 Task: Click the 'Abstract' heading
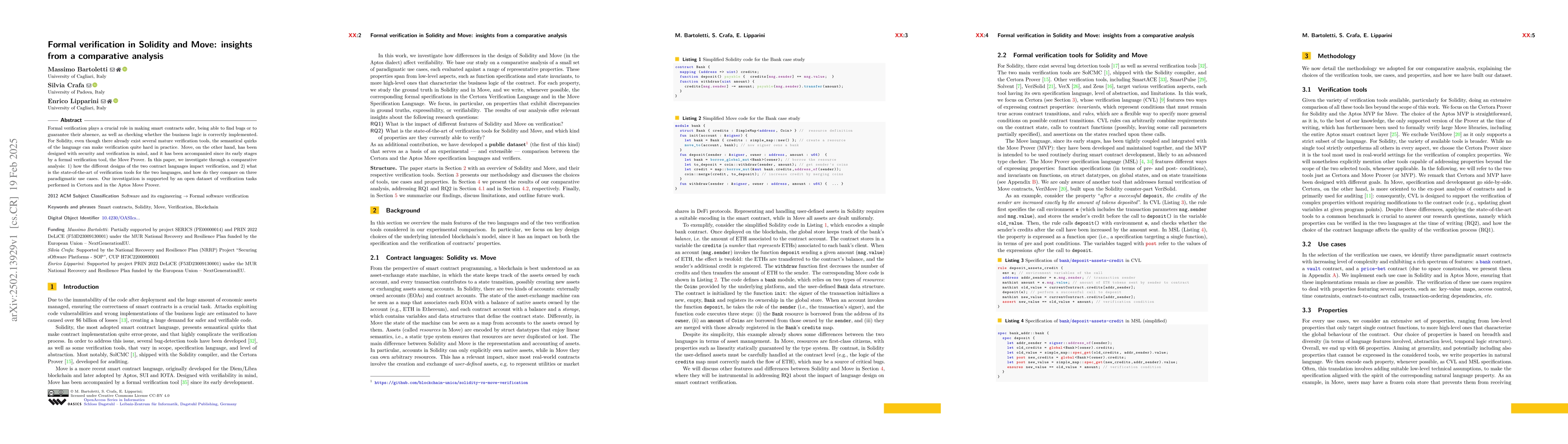pos(71,120)
